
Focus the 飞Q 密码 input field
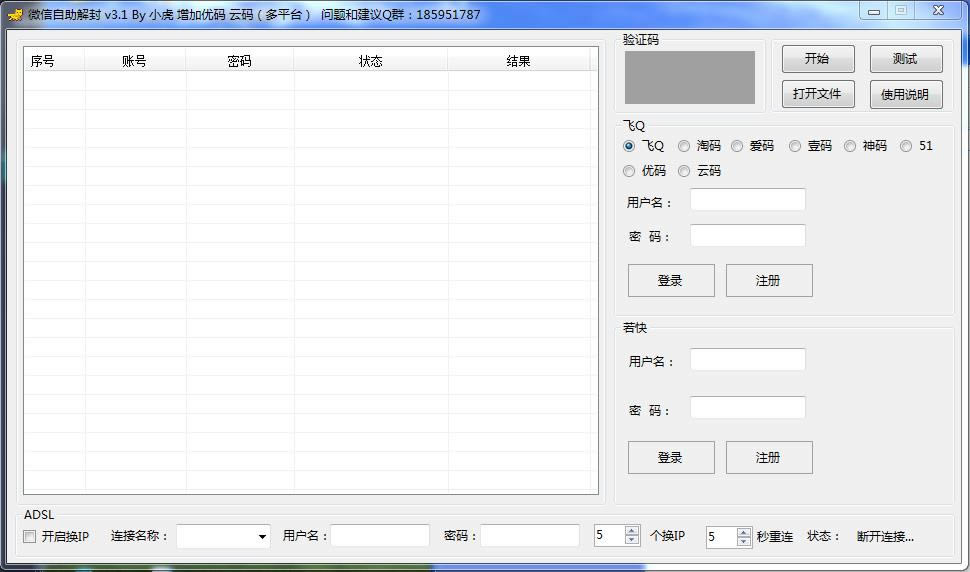point(748,236)
